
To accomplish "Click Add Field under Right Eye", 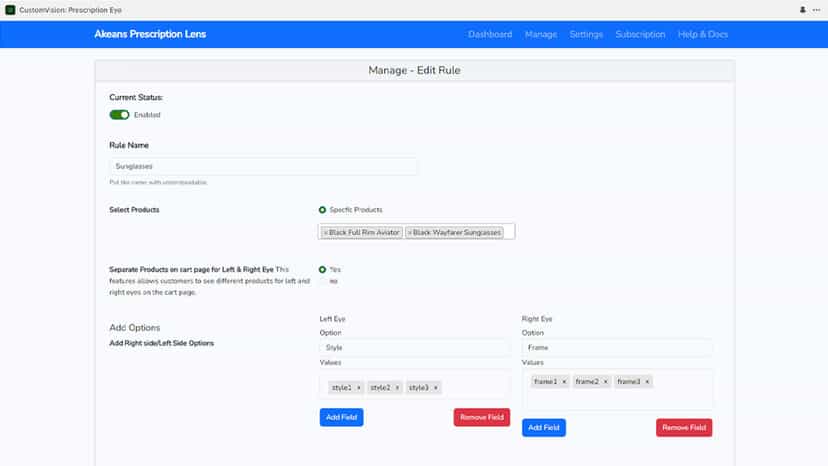I will tap(544, 427).
